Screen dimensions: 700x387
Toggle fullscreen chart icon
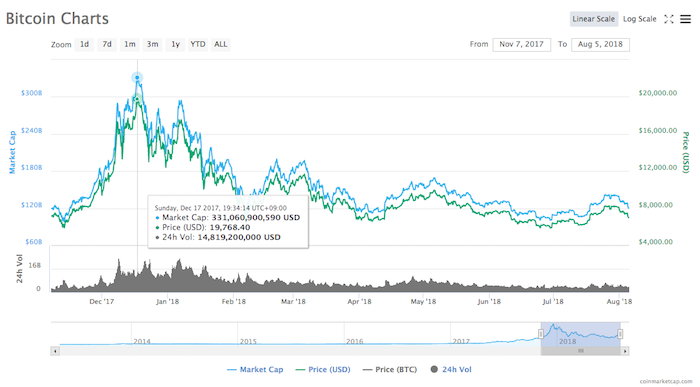pyautogui.click(x=668, y=19)
